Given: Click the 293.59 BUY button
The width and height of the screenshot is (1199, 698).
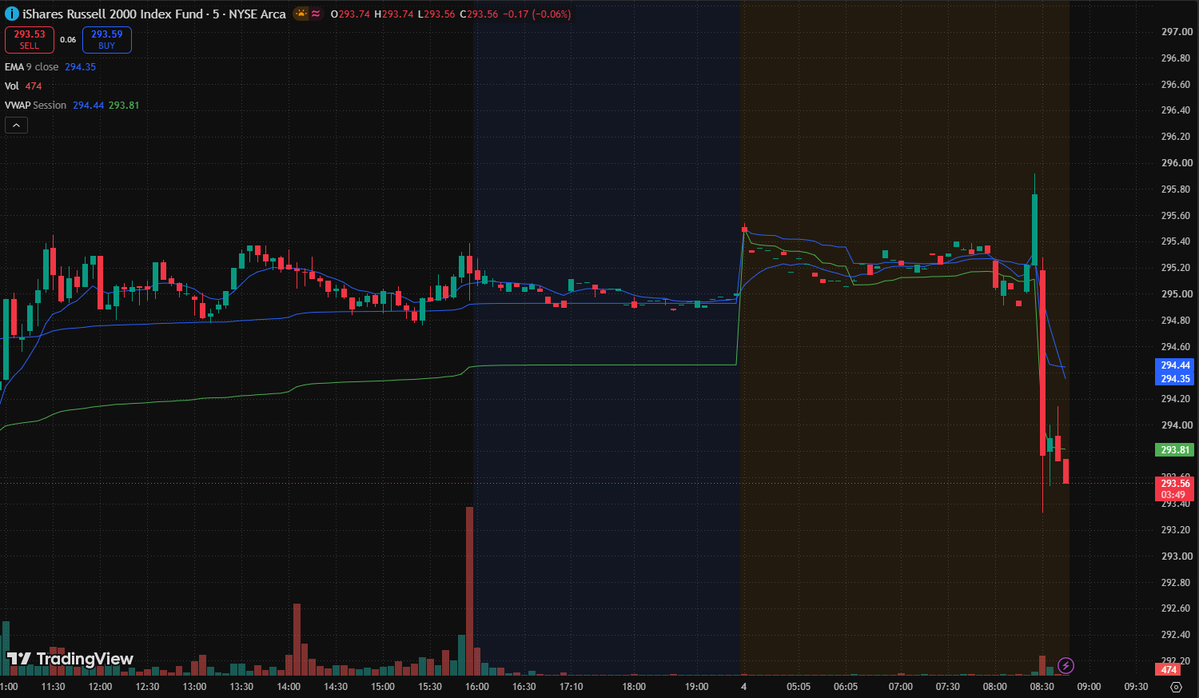Looking at the screenshot, I should pos(106,40).
